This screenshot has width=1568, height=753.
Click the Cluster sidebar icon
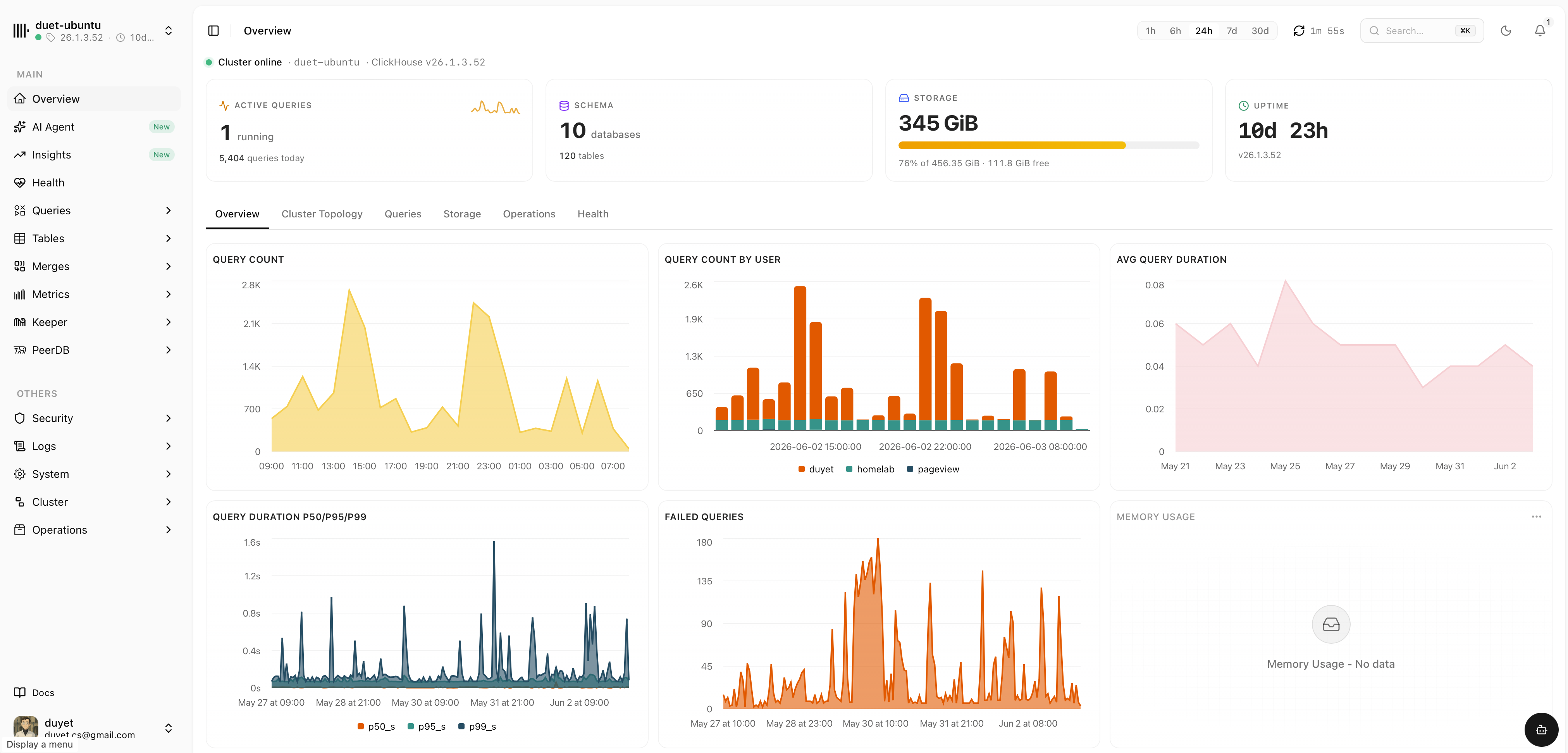(20, 502)
